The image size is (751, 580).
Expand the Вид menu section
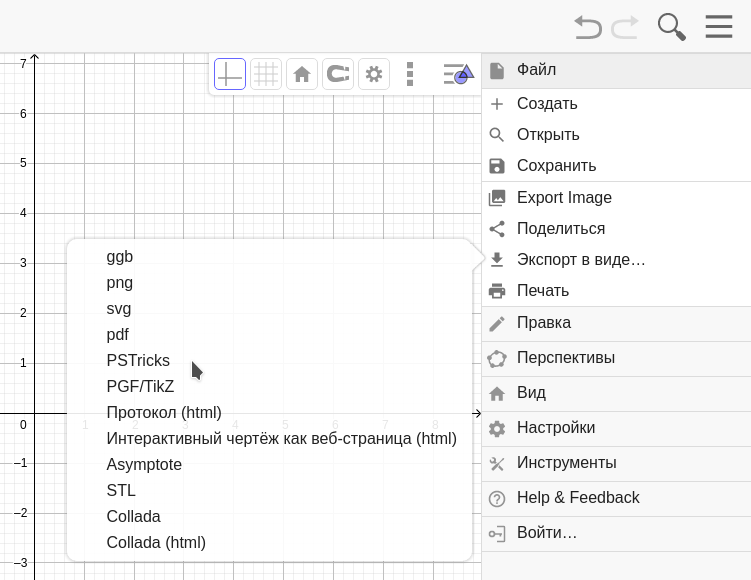(616, 394)
